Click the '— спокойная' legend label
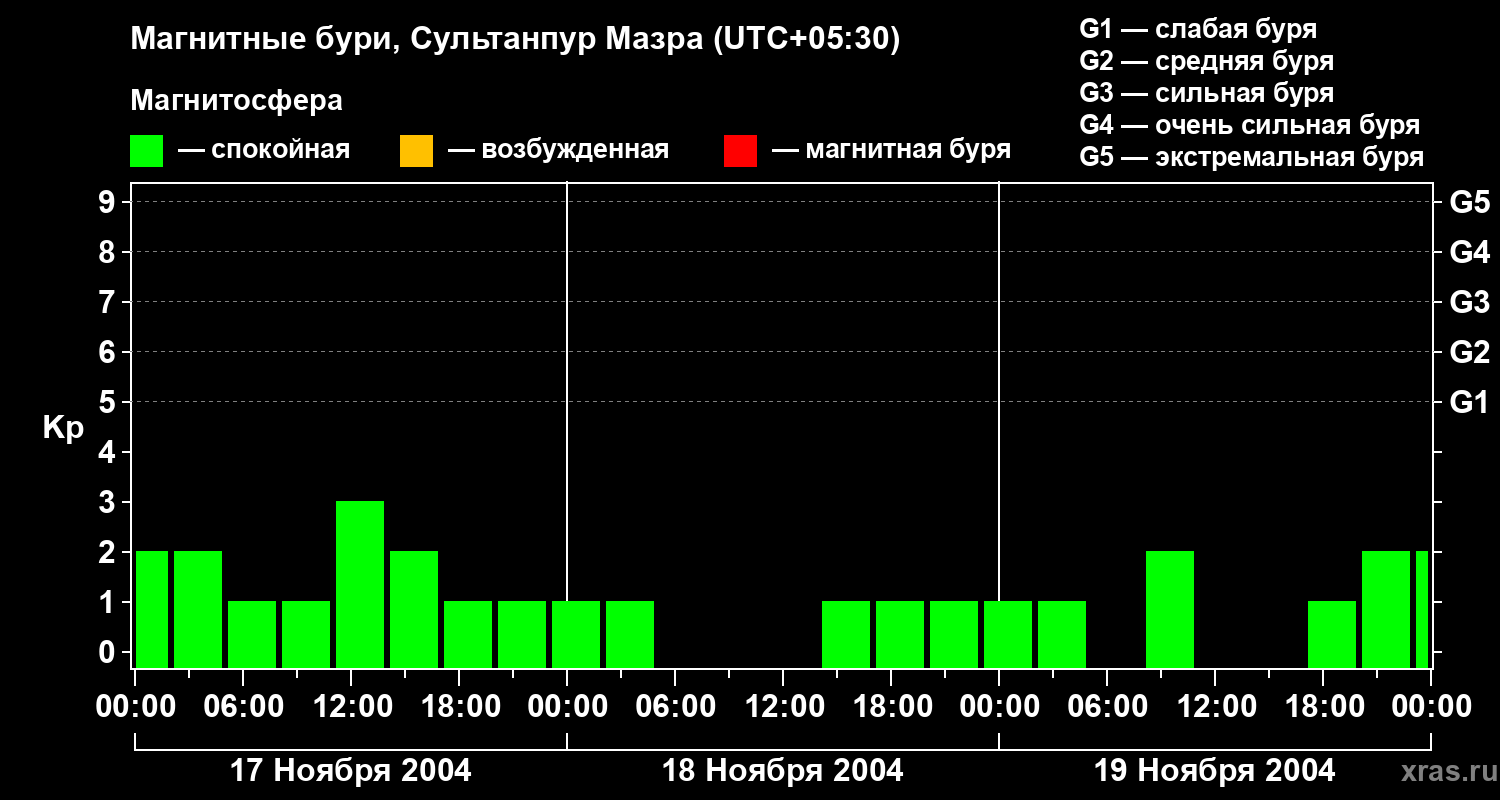Image resolution: width=1500 pixels, height=800 pixels. point(264,150)
